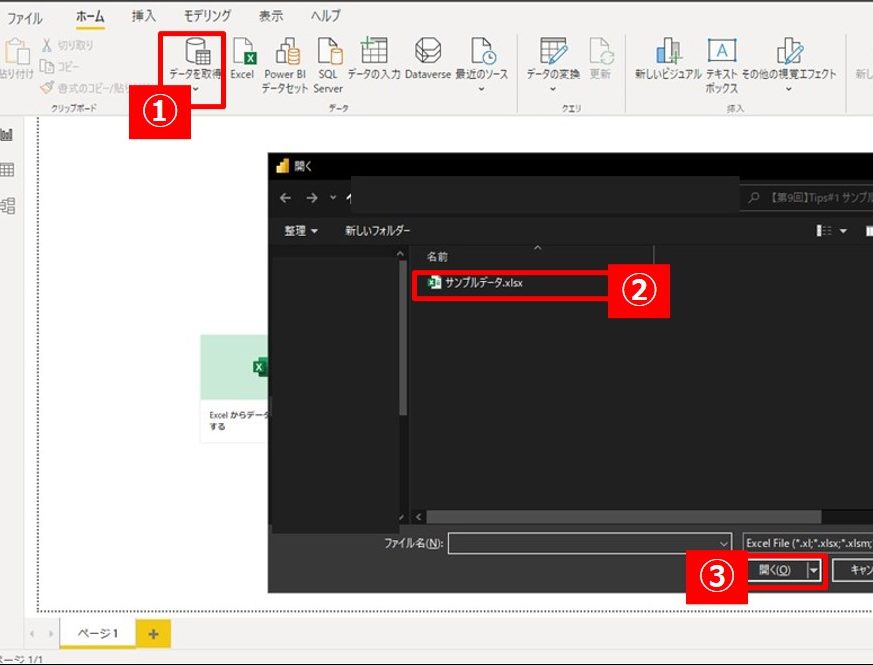Click the back arrow in the file dialog
The height and width of the screenshot is (665, 873).
click(286, 198)
